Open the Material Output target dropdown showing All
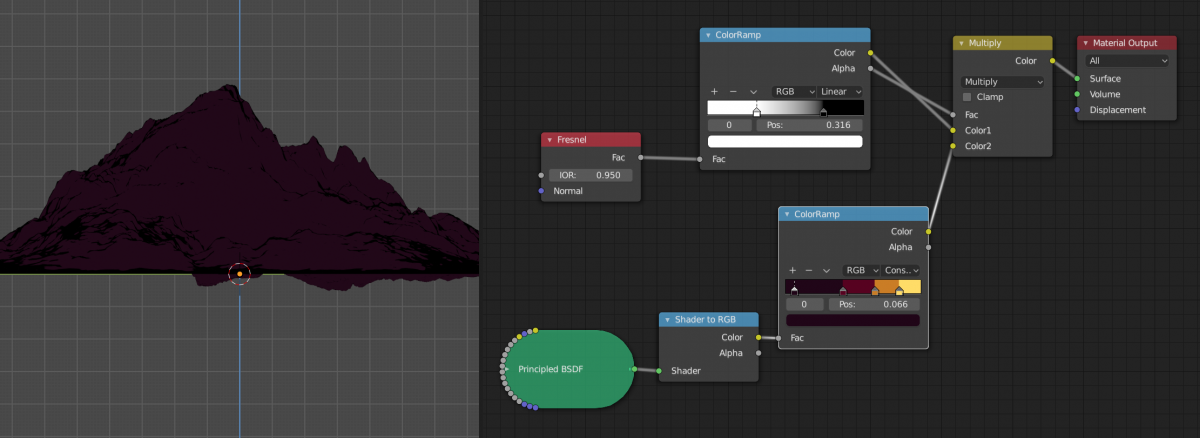Screen dimensions: 1200x438 [1127, 61]
